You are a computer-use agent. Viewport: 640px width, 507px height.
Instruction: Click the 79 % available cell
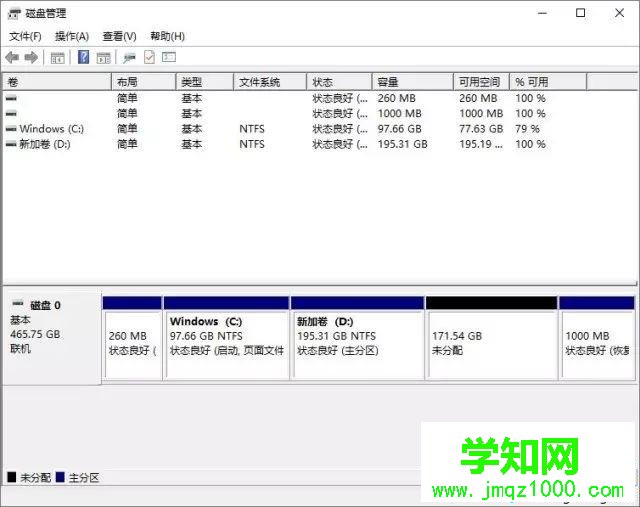click(527, 129)
